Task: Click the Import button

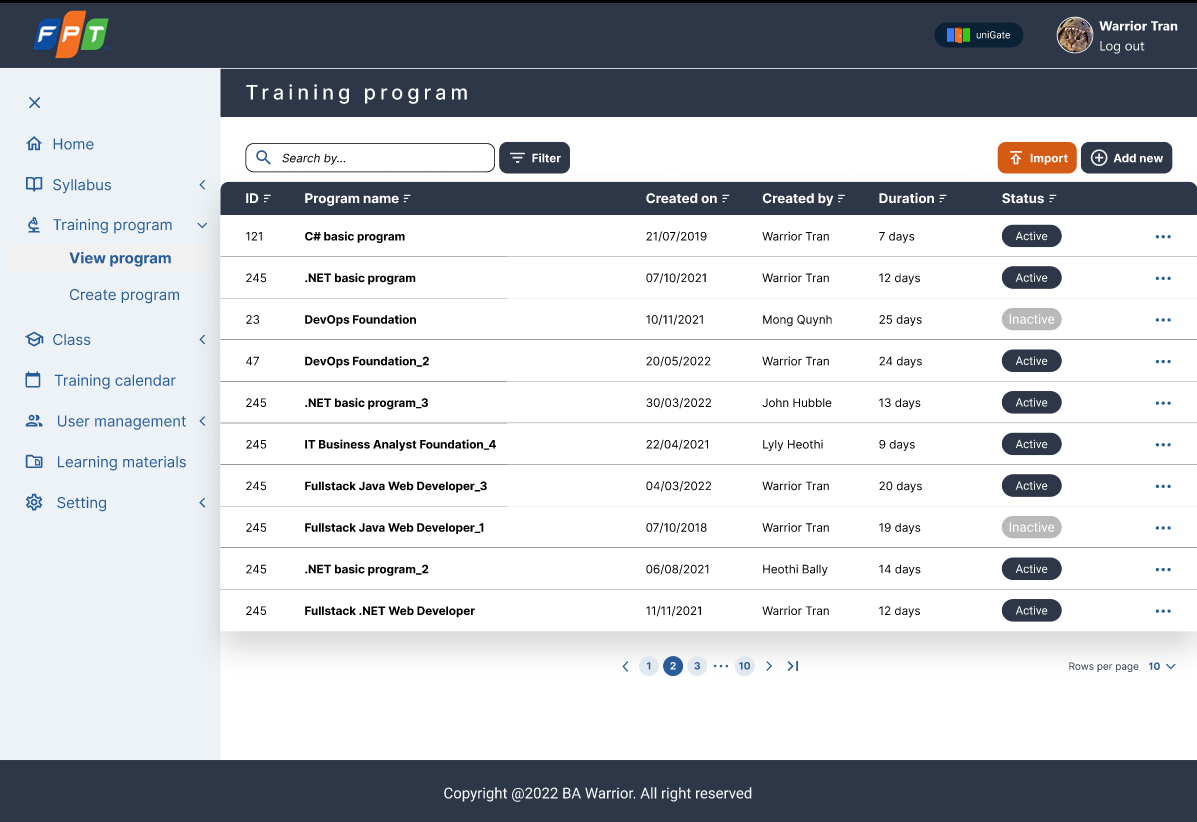Action: (x=1037, y=158)
